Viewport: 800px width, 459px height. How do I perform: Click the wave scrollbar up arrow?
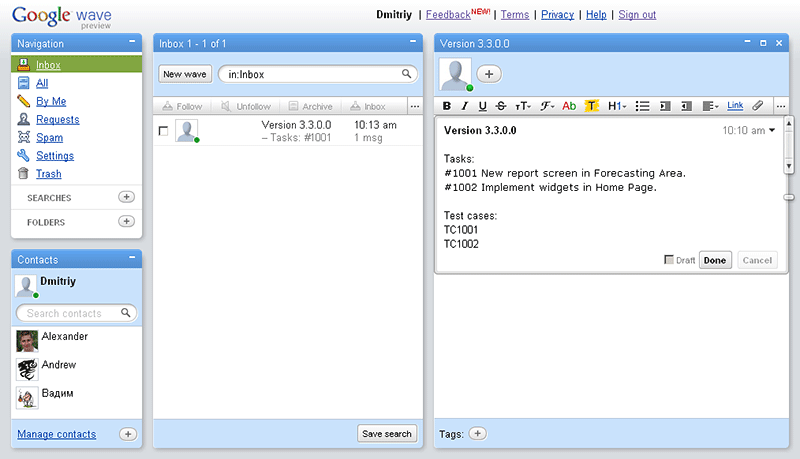[x=789, y=123]
